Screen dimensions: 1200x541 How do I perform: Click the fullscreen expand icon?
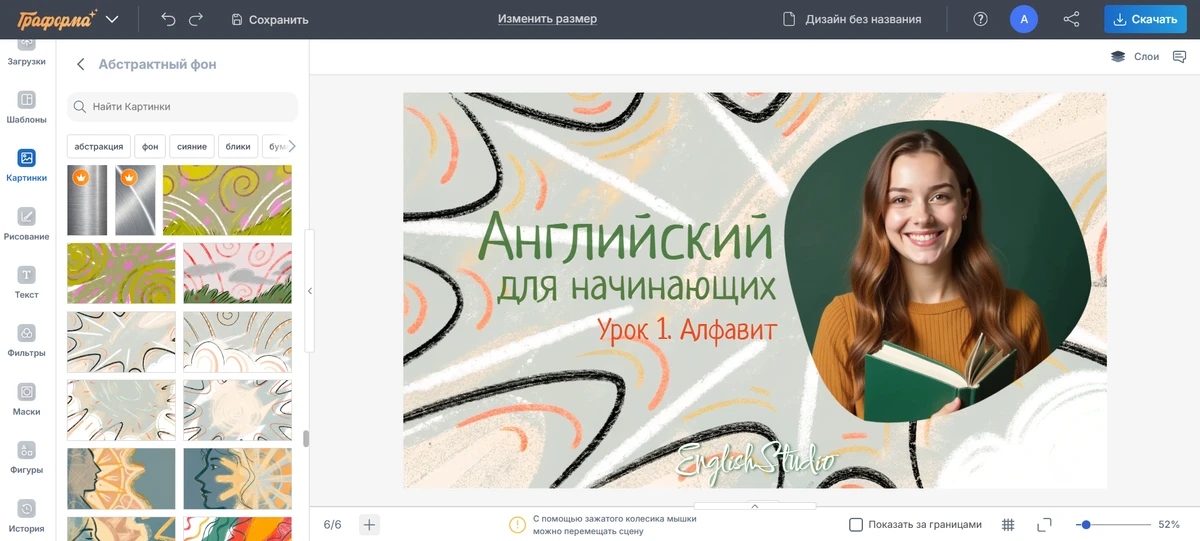[1044, 525]
